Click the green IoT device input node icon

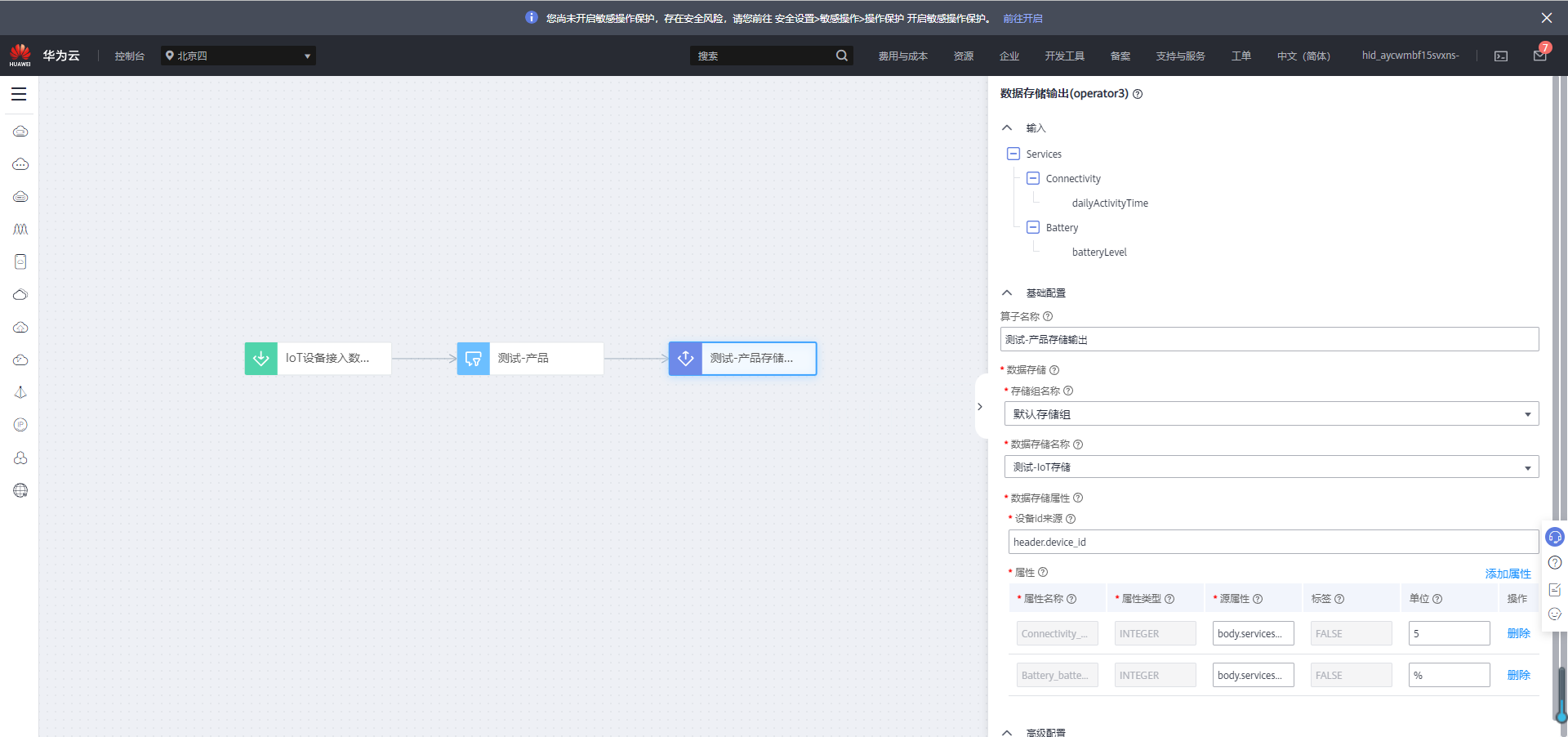(x=261, y=358)
